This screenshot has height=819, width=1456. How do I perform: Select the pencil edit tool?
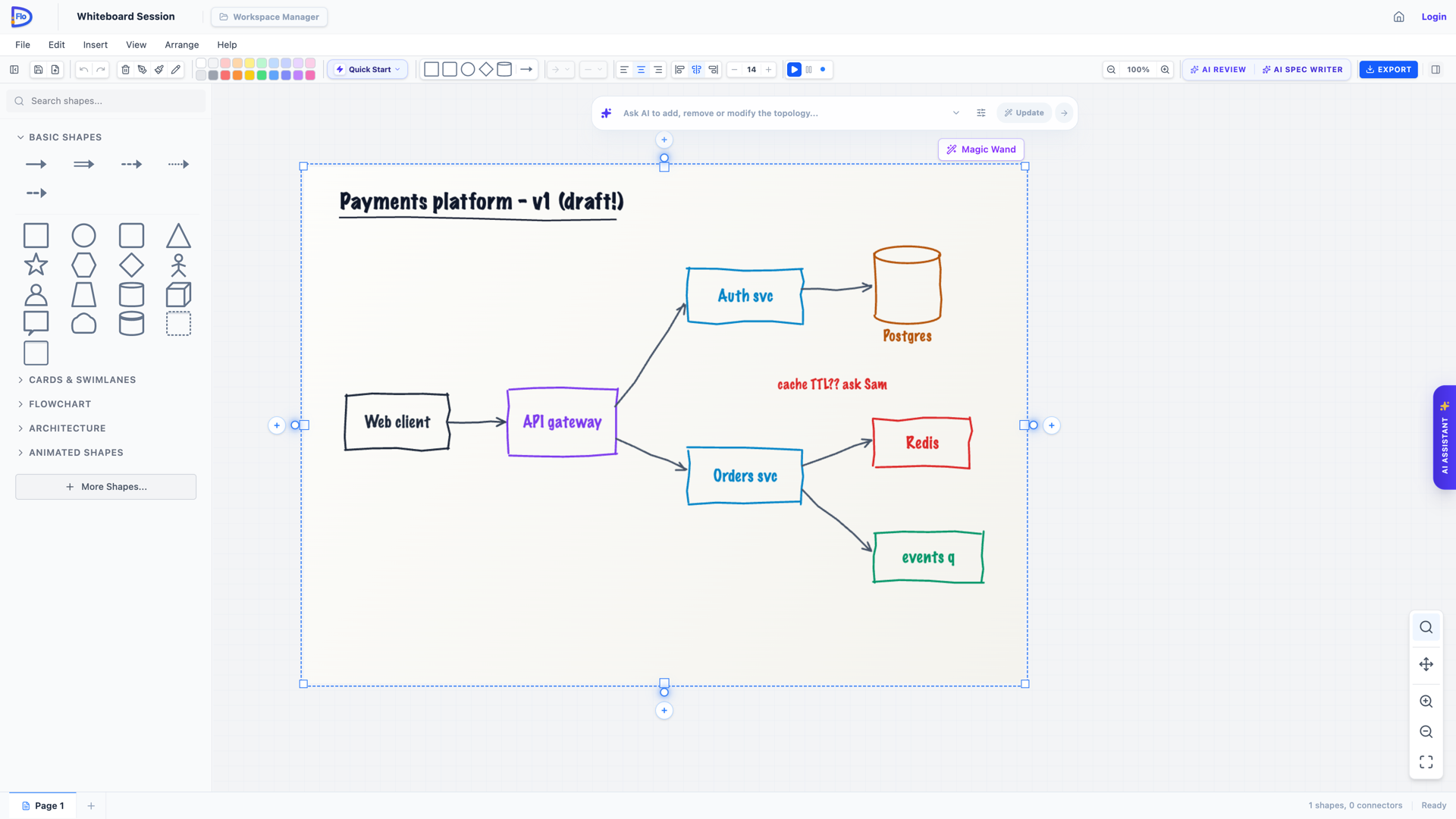coord(176,70)
